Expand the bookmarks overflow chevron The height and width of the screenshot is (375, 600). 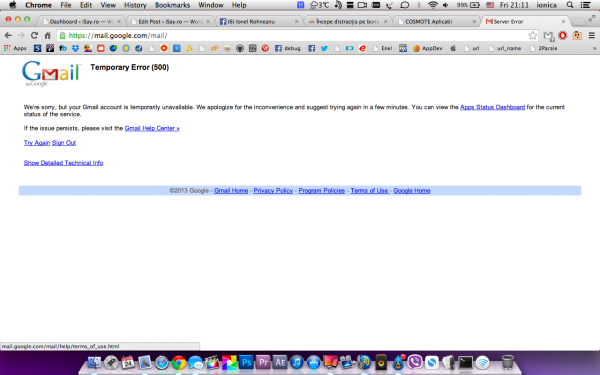point(594,48)
